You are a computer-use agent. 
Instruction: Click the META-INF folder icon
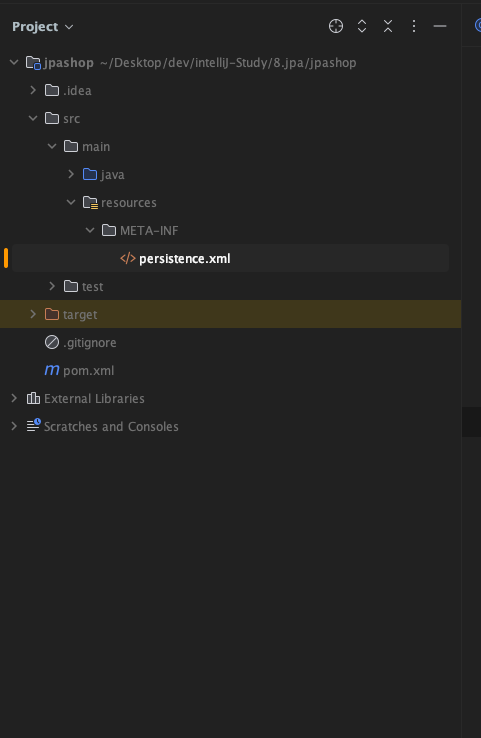pyautogui.click(x=109, y=230)
